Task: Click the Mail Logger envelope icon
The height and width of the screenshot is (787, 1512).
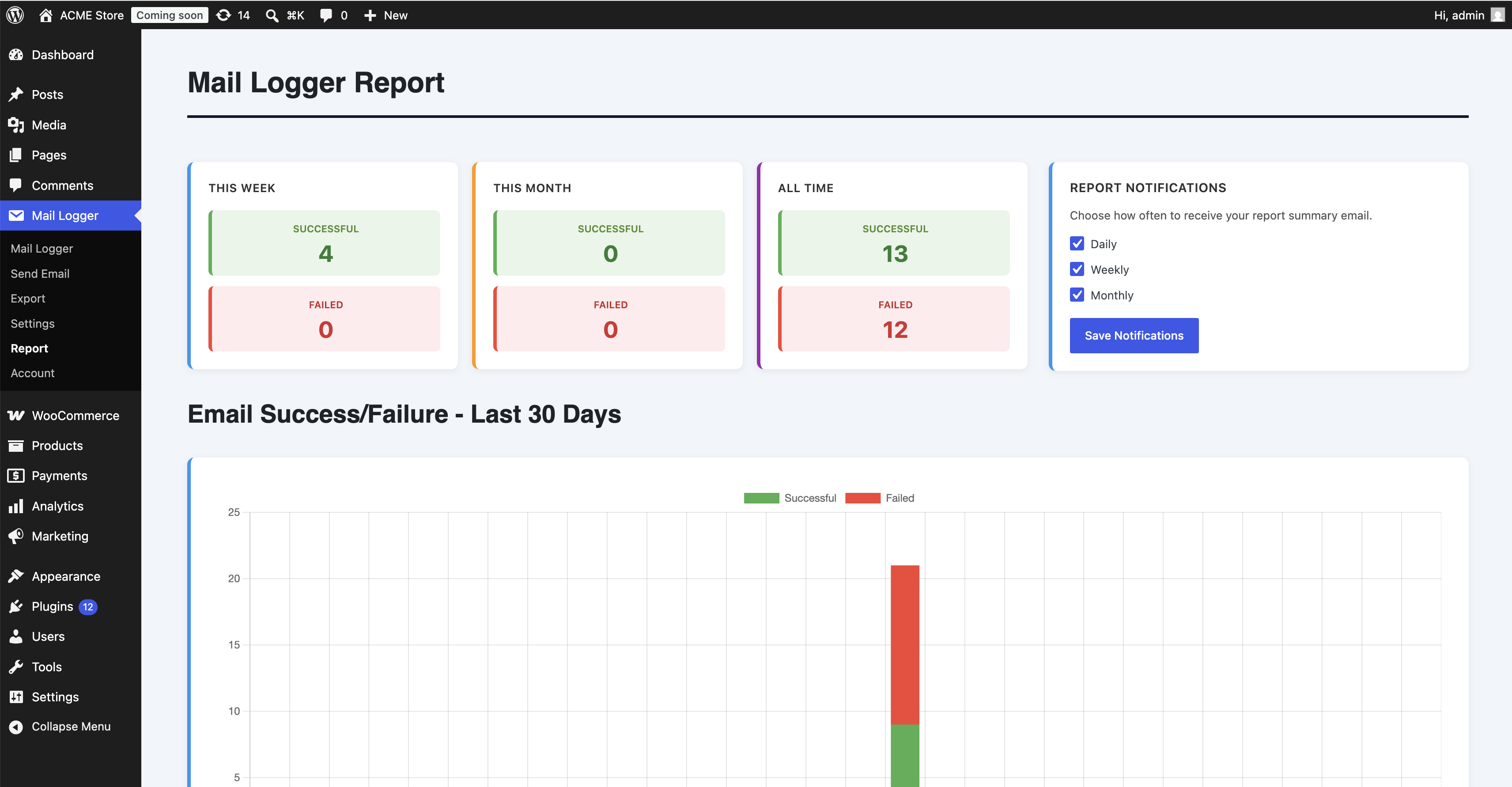Action: tap(16, 216)
